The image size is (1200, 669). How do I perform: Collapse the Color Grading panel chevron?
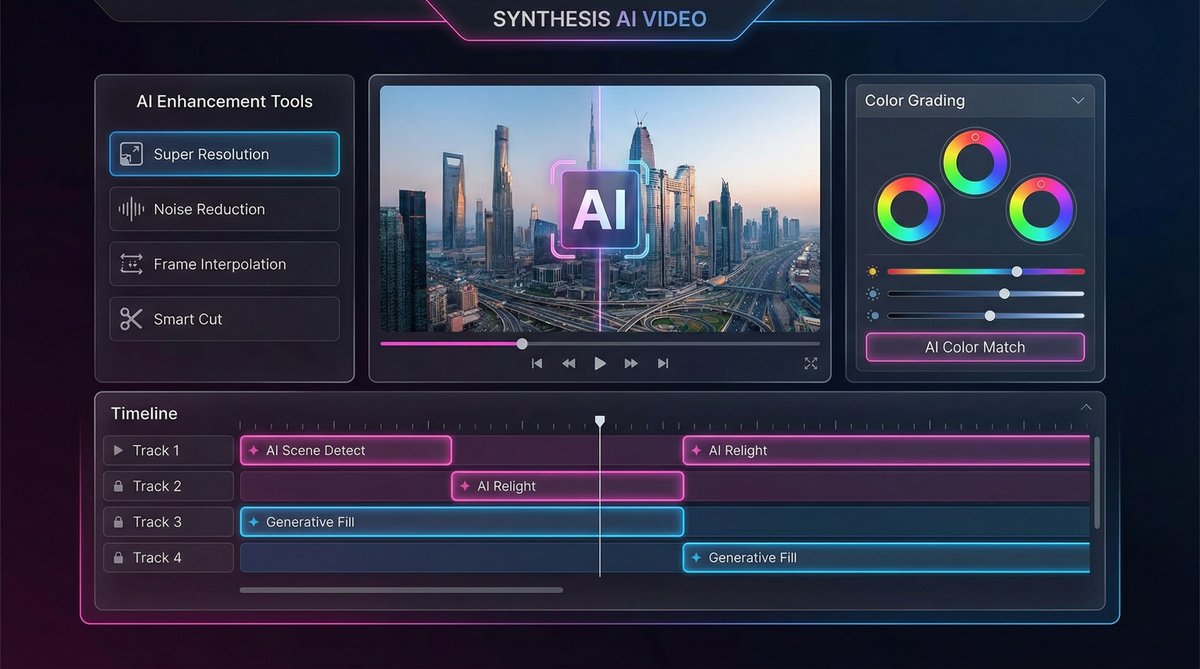click(x=1078, y=101)
